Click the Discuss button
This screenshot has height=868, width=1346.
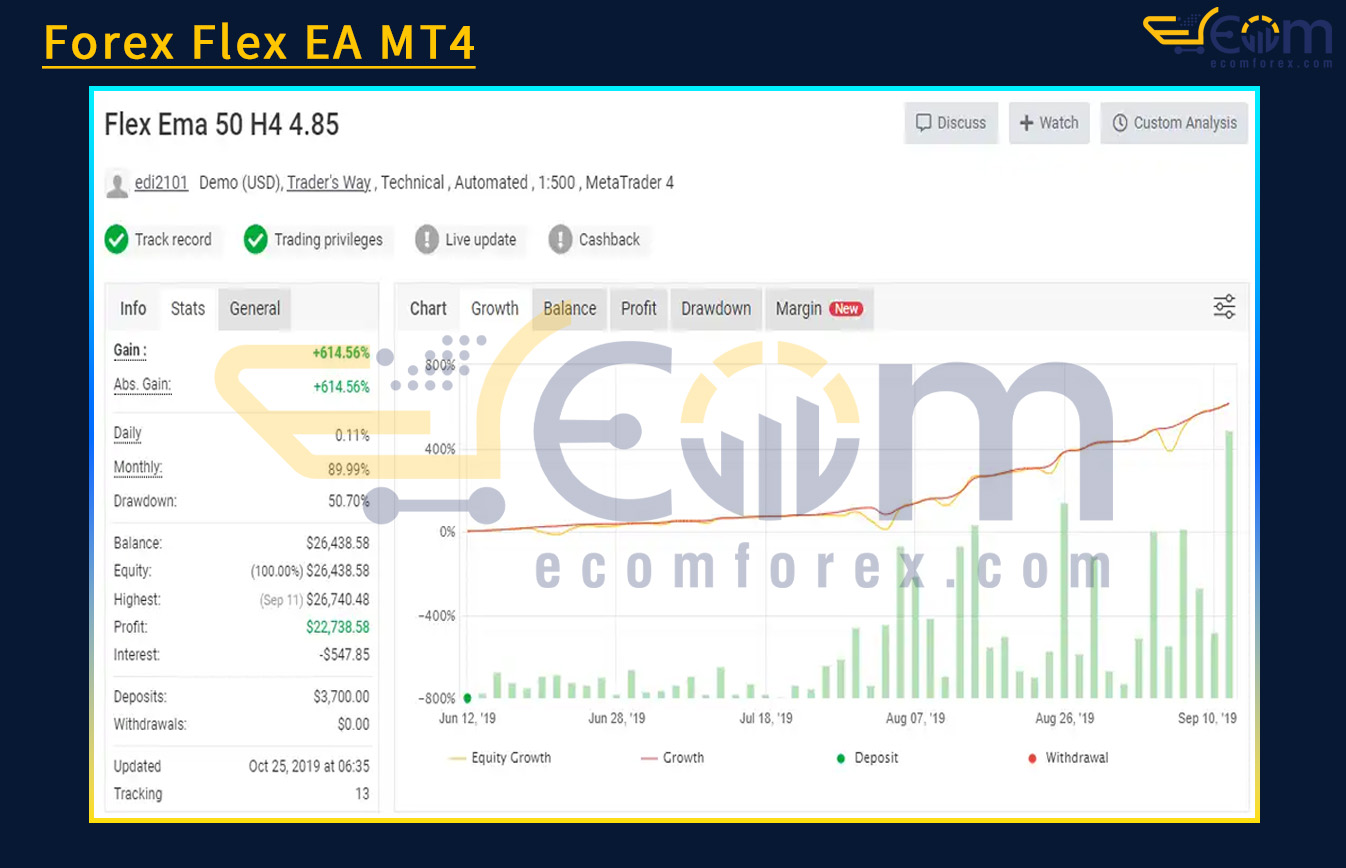(x=951, y=123)
